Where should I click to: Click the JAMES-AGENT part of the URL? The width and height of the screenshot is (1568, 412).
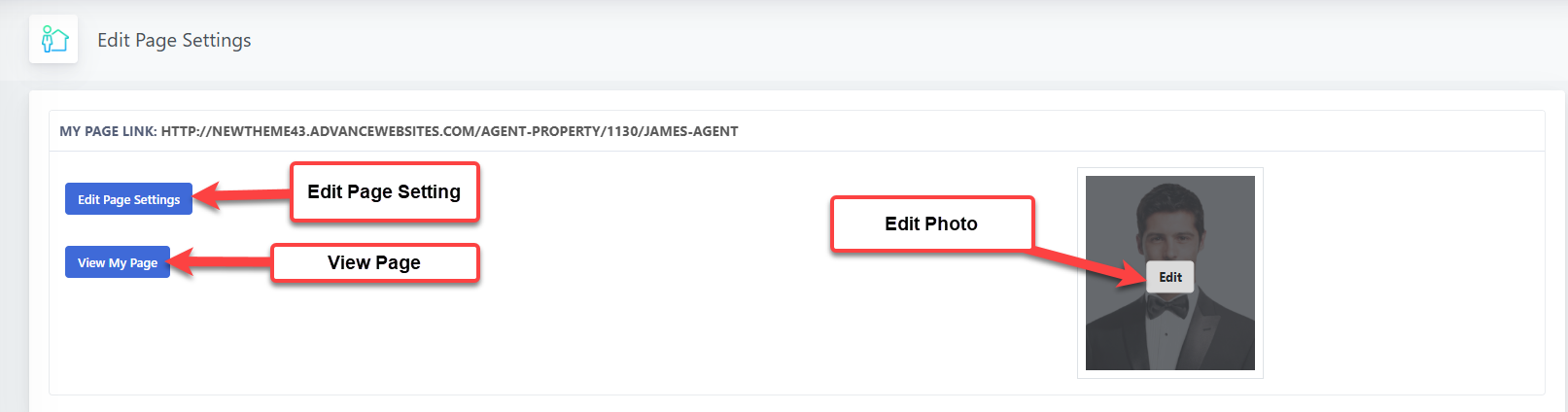pos(695,131)
